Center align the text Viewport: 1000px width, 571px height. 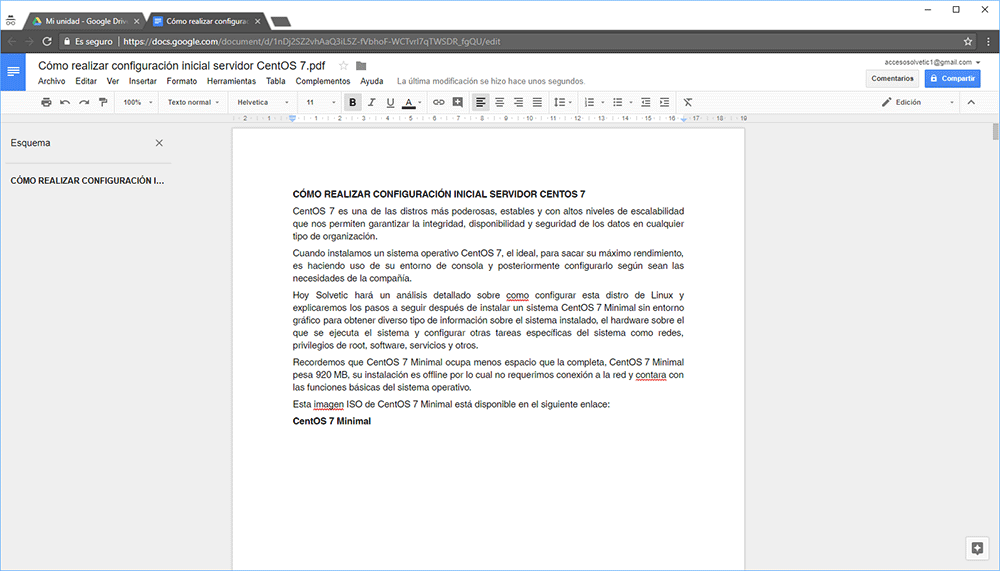499,102
